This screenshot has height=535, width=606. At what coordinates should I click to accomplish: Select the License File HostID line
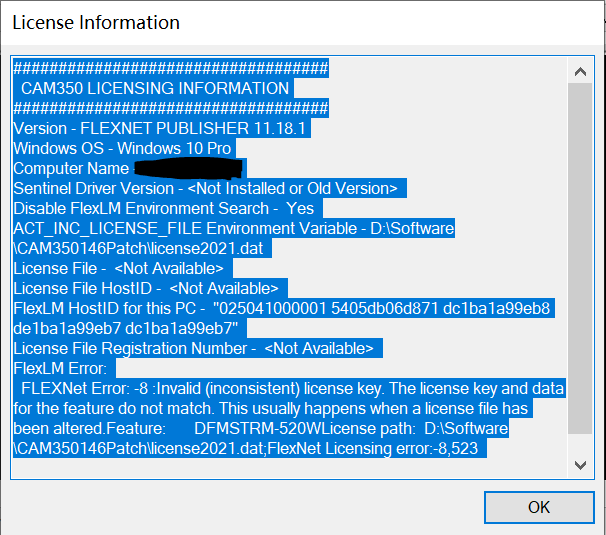150,288
